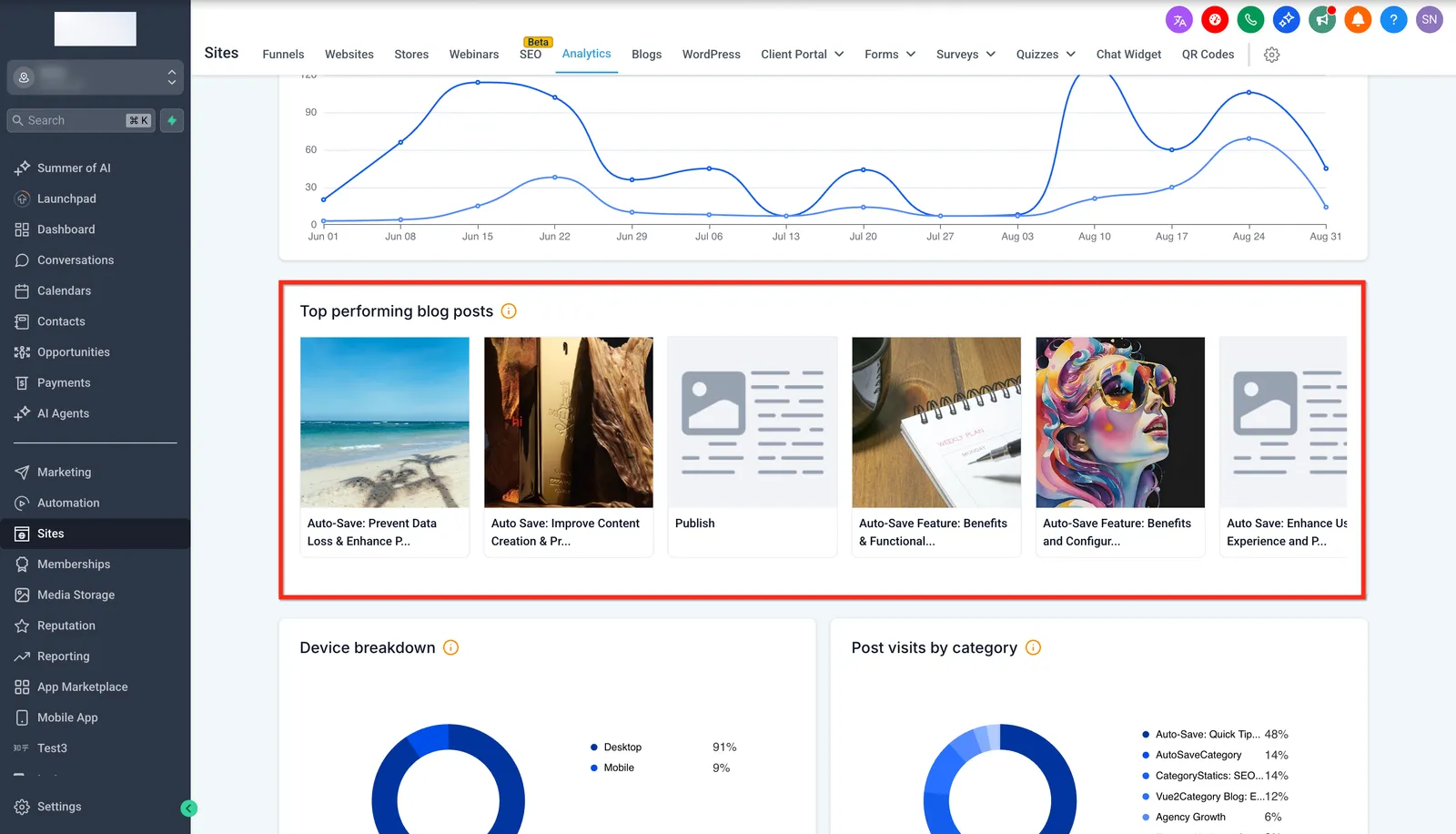Open the account switcher dropdown
1456x834 pixels.
pyautogui.click(x=96, y=77)
